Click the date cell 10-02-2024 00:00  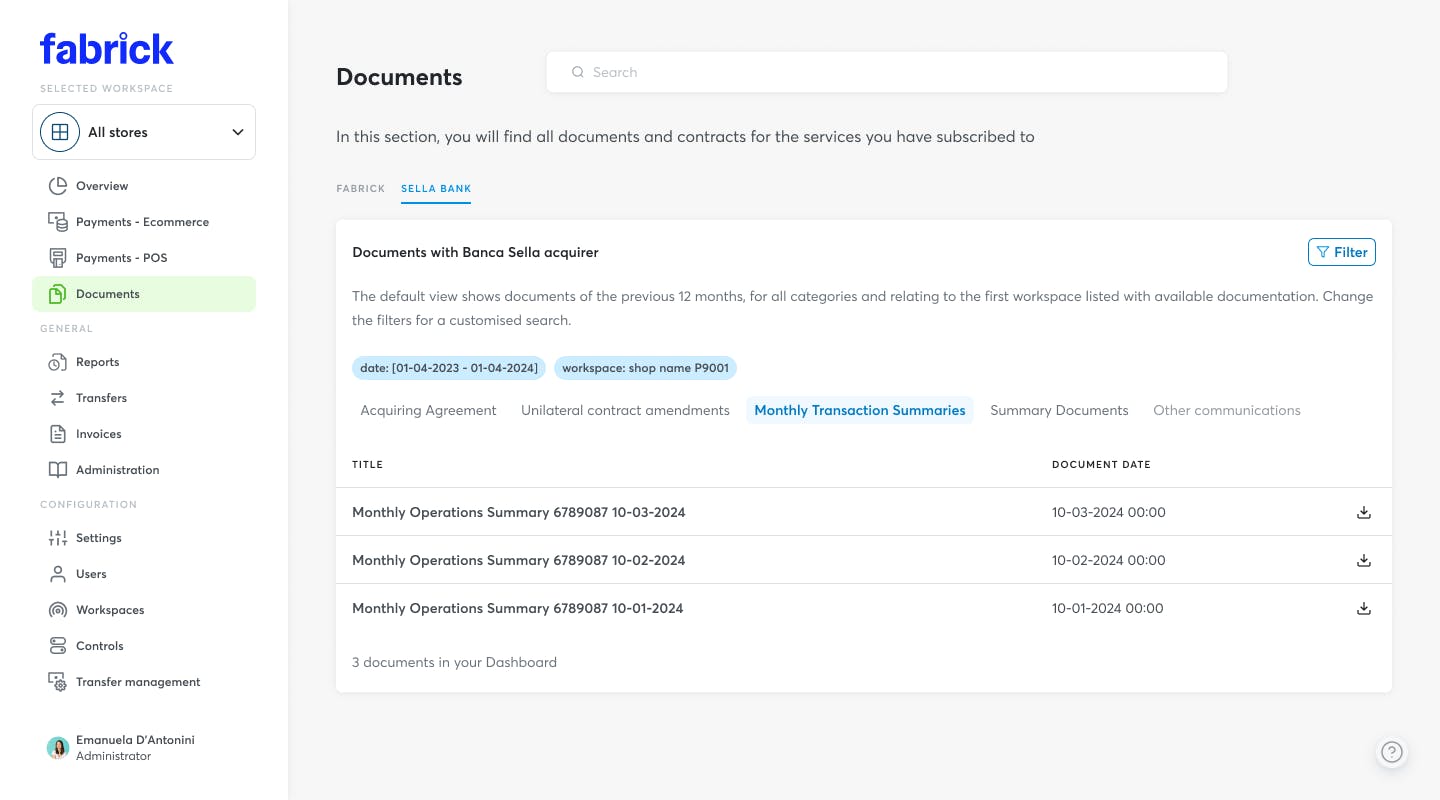tap(1109, 560)
